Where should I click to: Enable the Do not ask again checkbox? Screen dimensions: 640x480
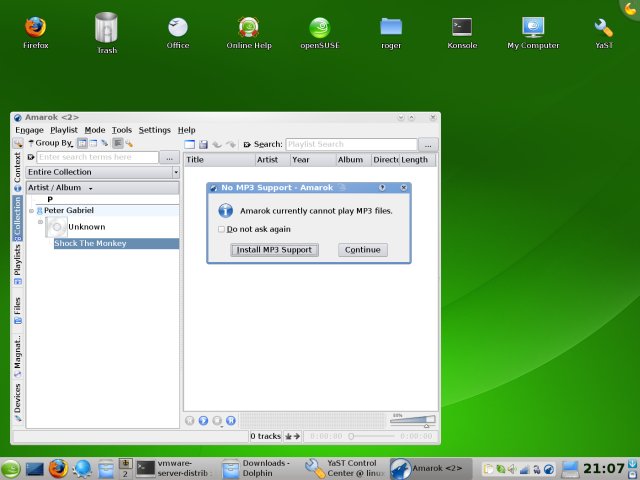click(x=221, y=229)
